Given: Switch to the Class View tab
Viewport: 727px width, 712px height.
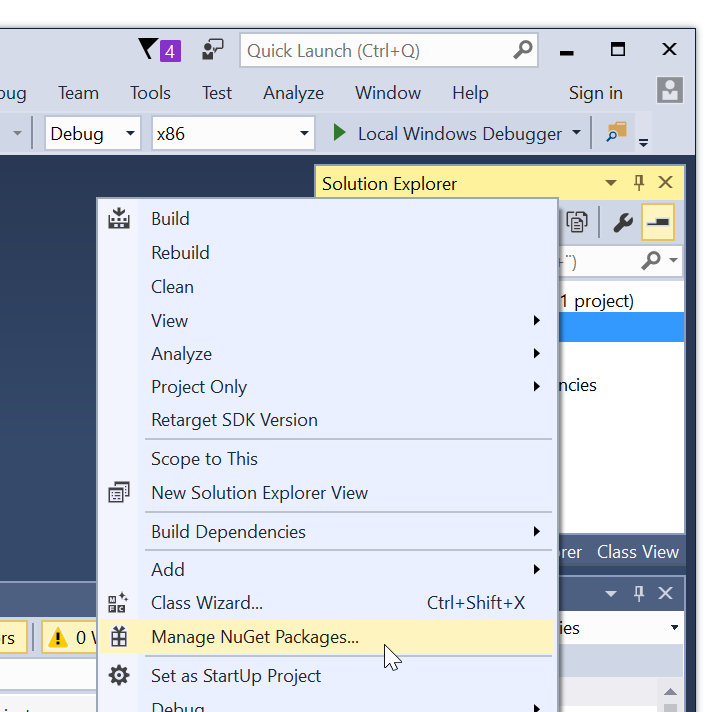Looking at the screenshot, I should click(638, 552).
